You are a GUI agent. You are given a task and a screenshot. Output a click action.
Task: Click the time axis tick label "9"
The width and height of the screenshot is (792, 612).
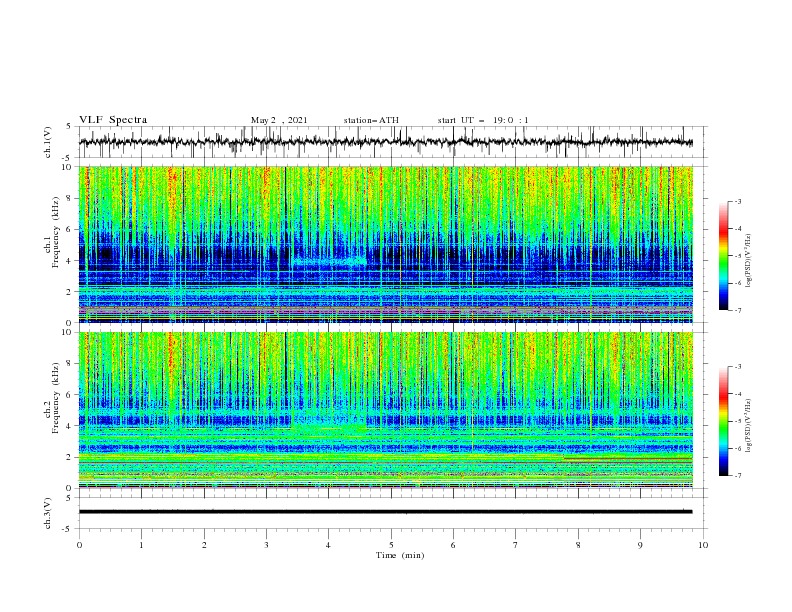(x=640, y=545)
